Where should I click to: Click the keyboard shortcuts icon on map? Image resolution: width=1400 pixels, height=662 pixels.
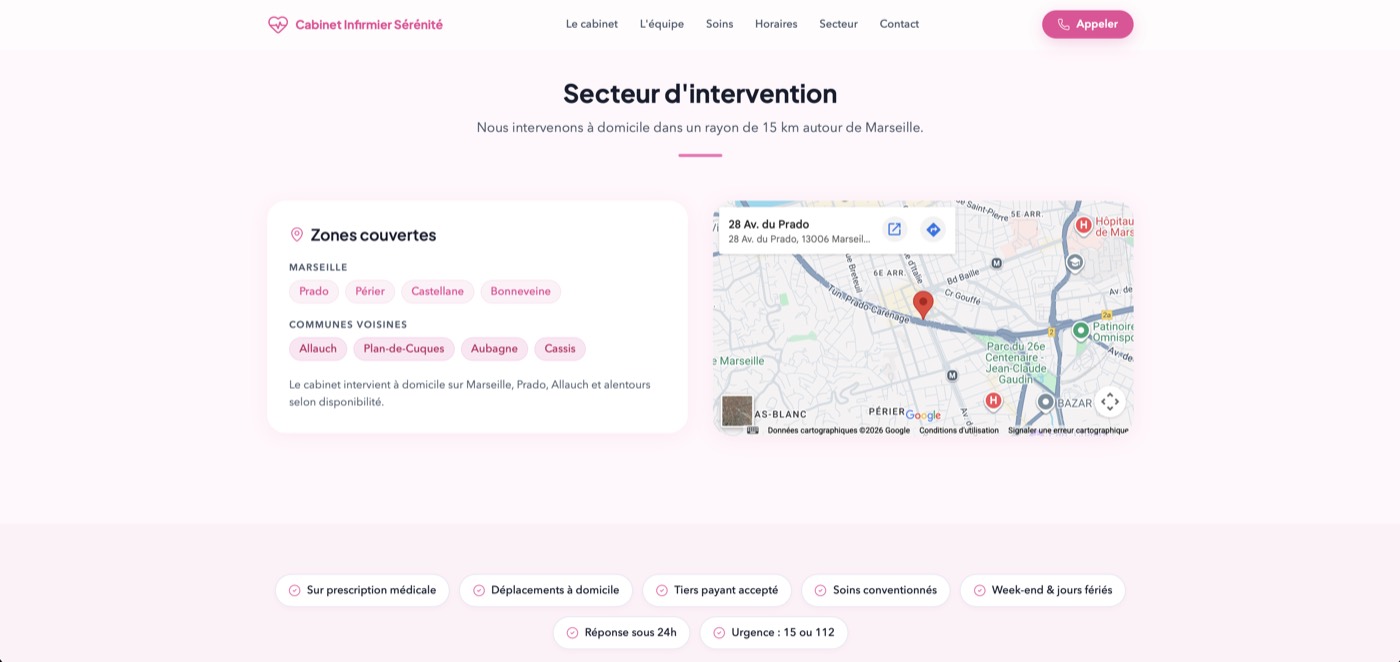(753, 430)
